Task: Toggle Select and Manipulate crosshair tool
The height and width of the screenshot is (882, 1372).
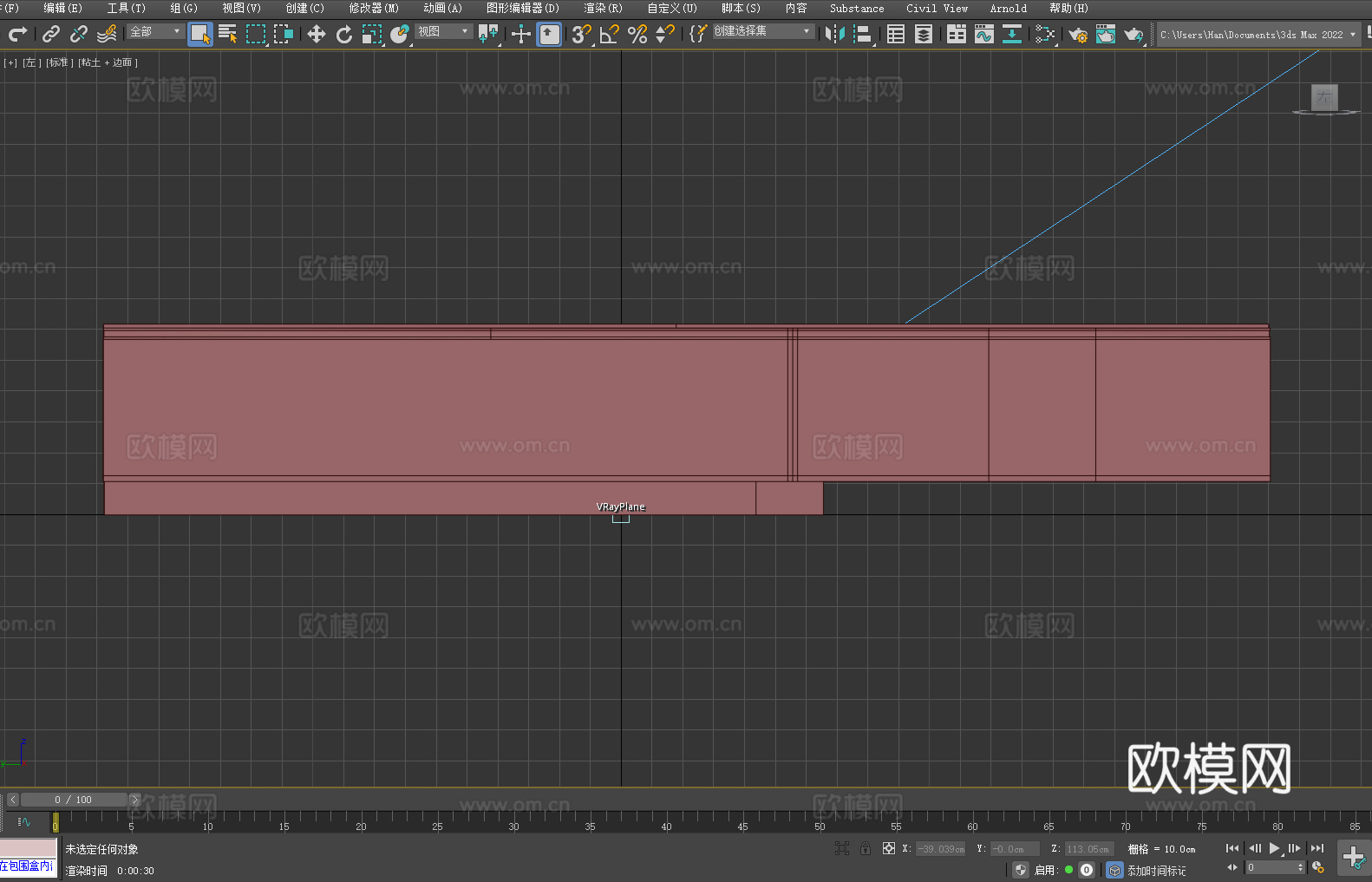Action: click(521, 34)
